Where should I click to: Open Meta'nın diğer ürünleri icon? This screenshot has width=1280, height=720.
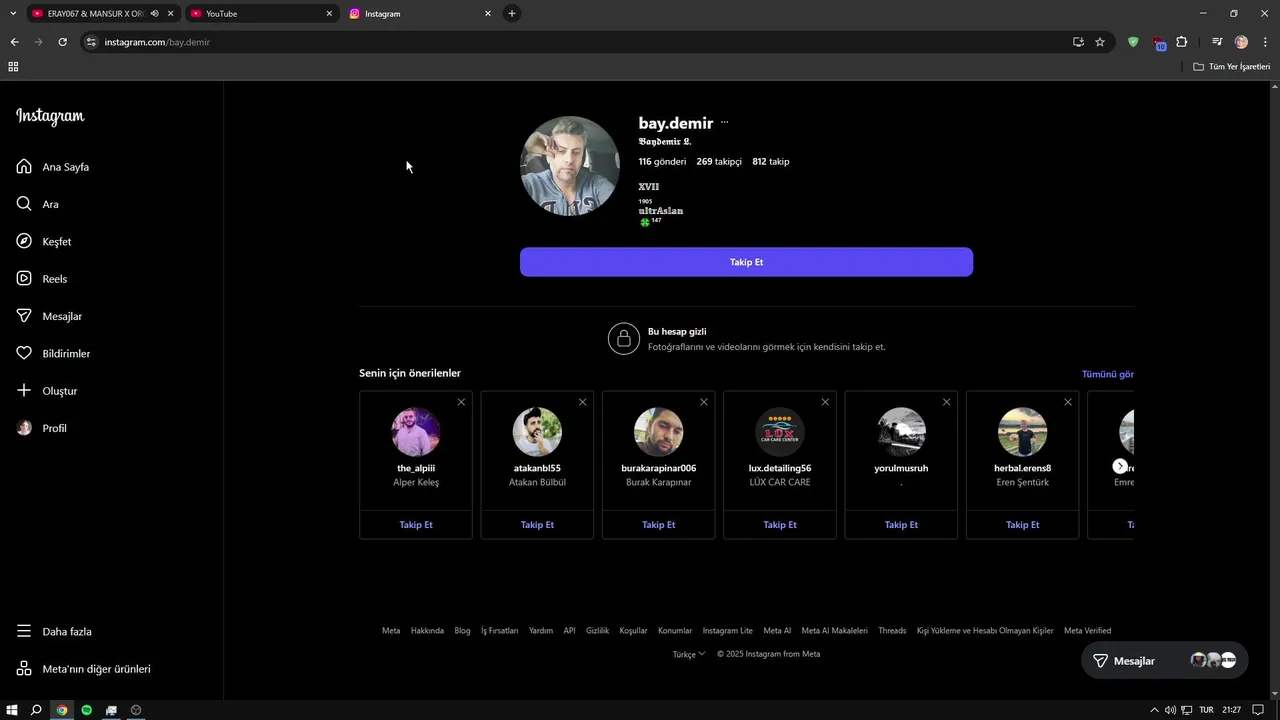(x=24, y=668)
